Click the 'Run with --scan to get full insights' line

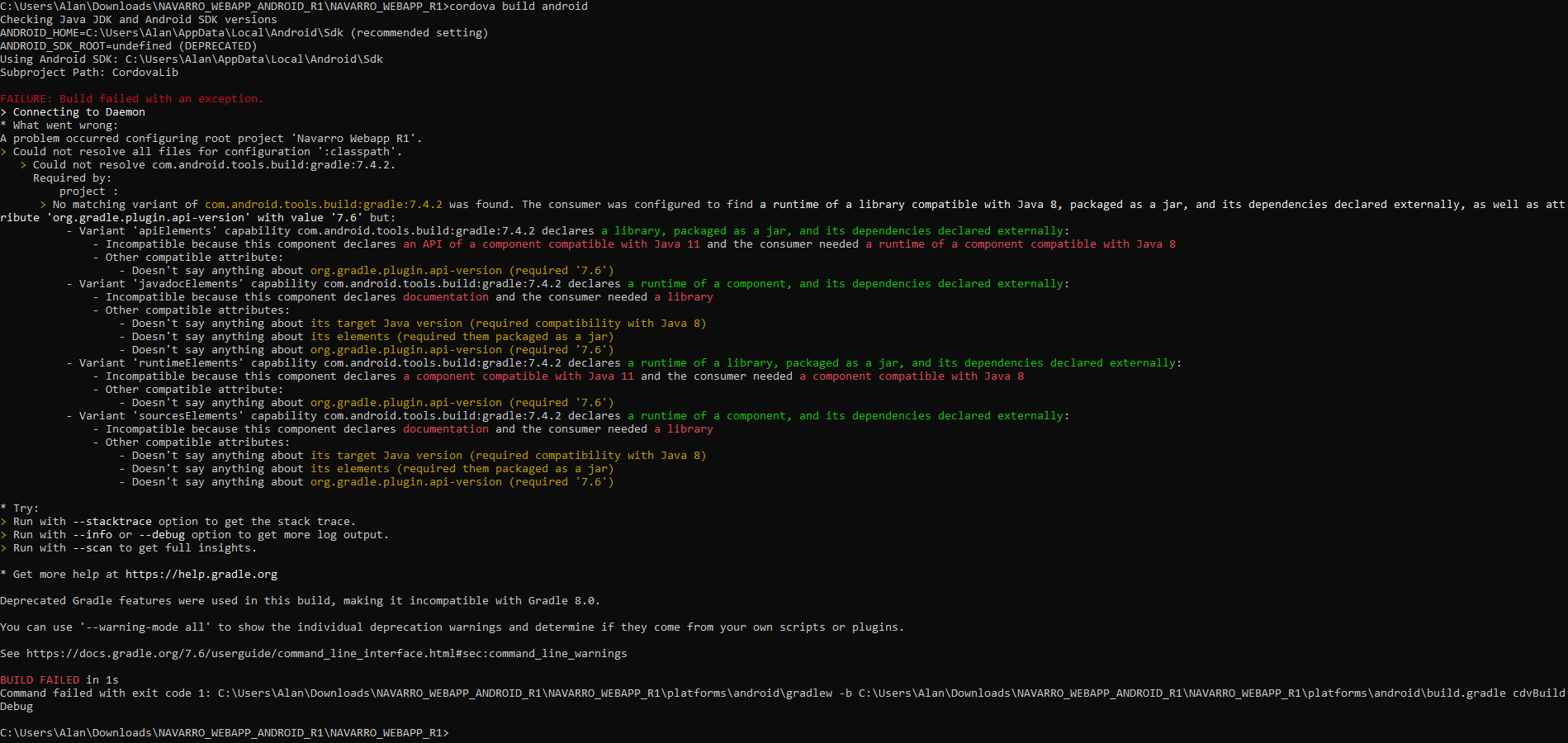click(x=129, y=548)
